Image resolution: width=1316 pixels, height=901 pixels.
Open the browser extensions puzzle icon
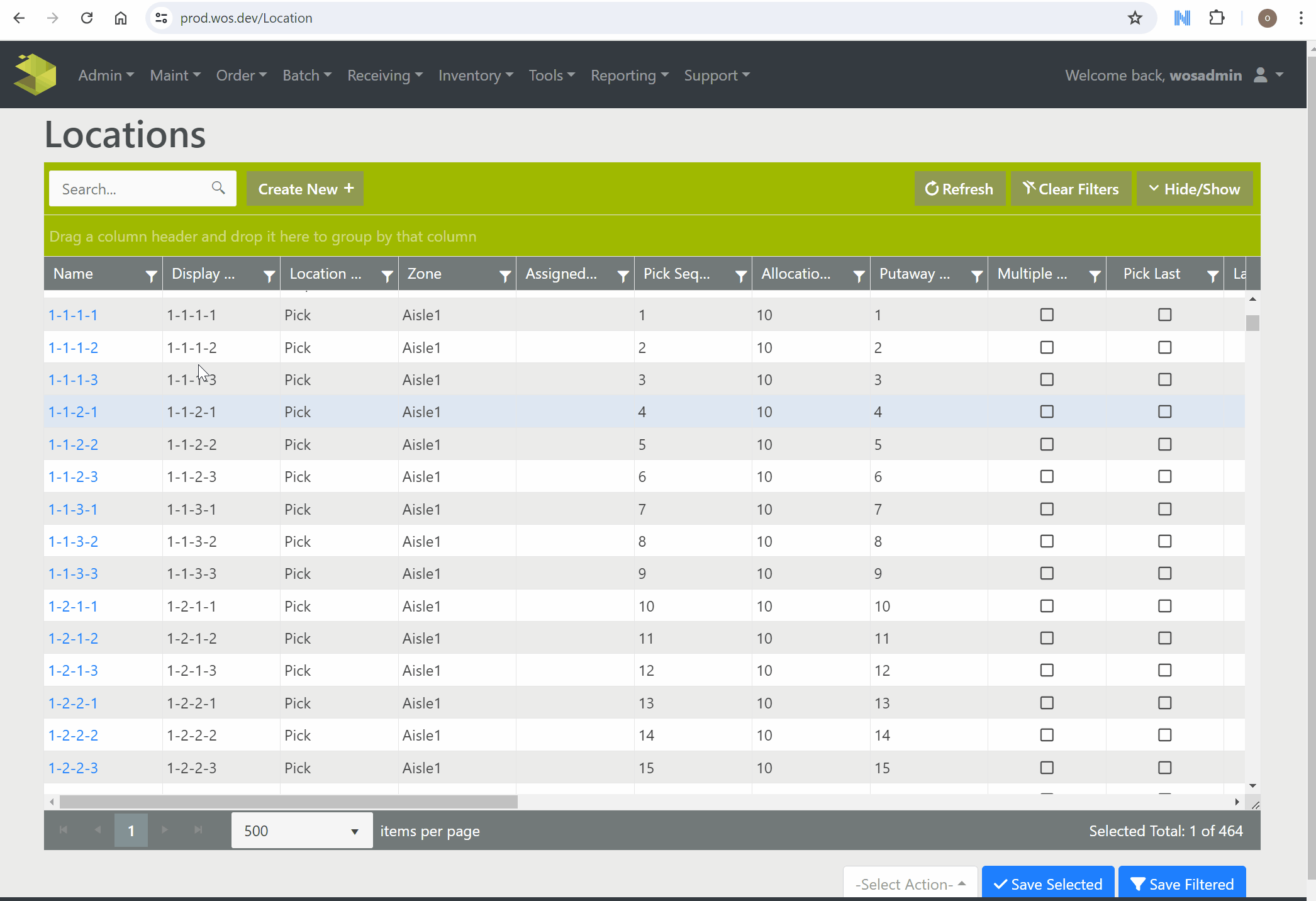pyautogui.click(x=1217, y=18)
